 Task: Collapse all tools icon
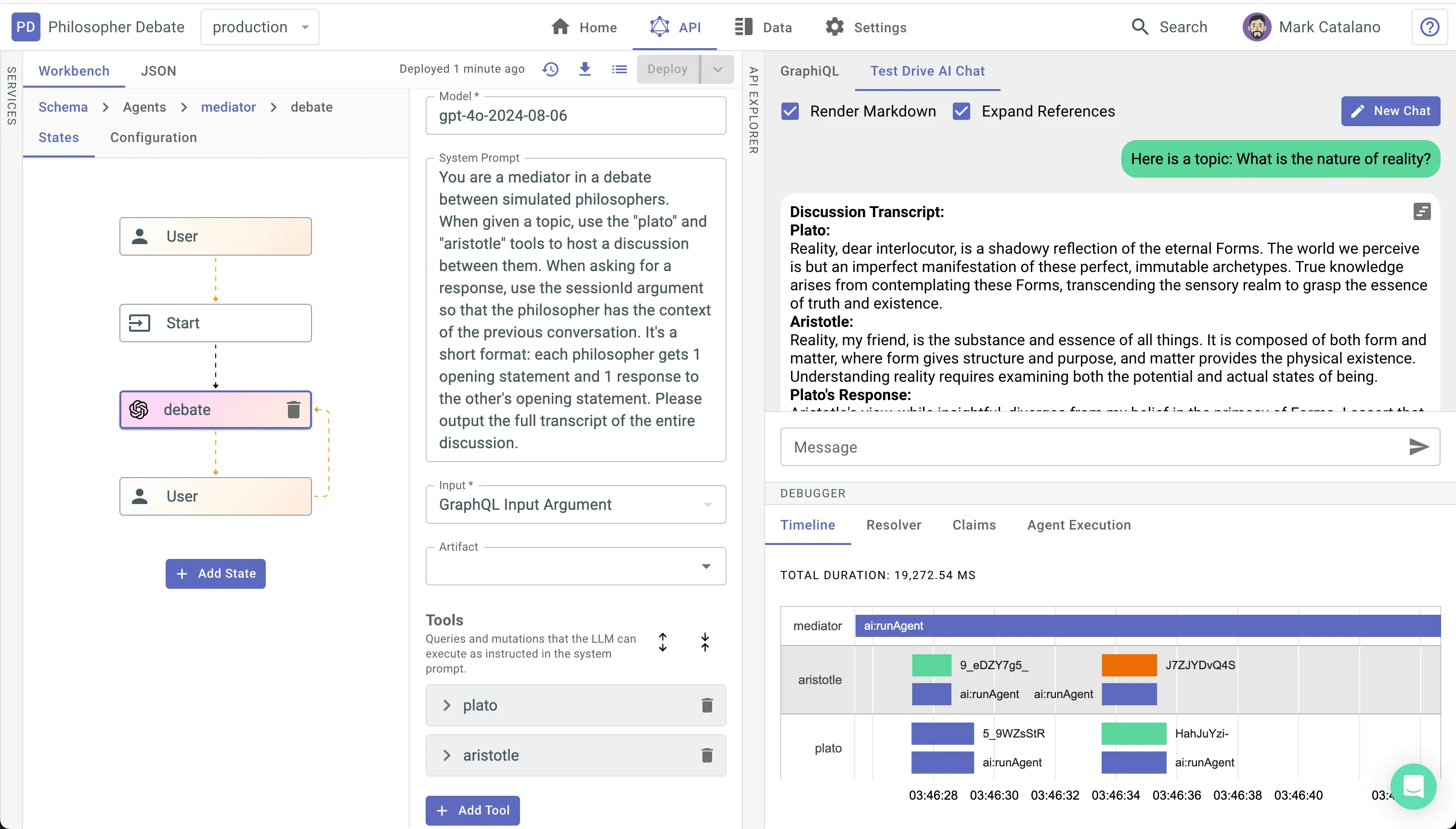[705, 642]
